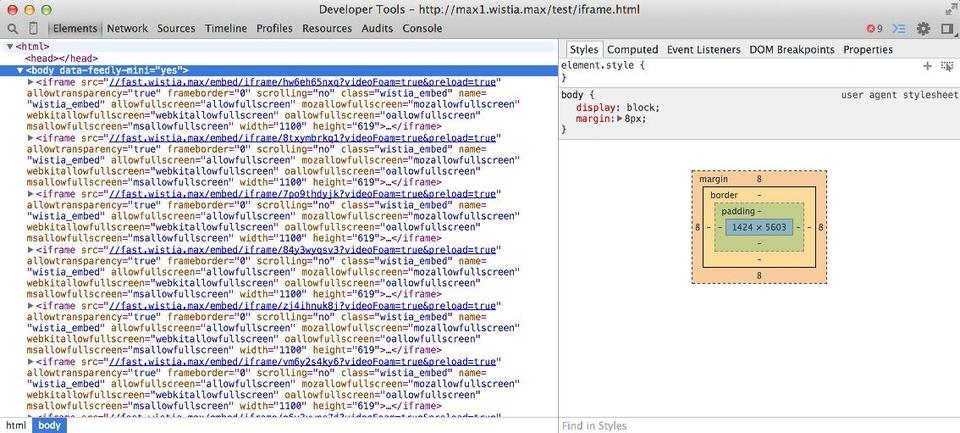Switch to the Timeline panel
This screenshot has height=433, width=960.
click(x=226, y=28)
